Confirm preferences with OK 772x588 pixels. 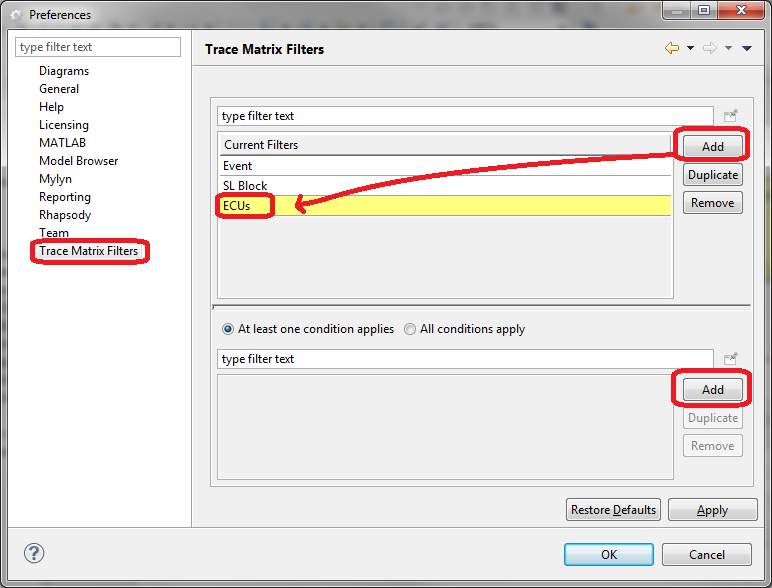pos(609,555)
